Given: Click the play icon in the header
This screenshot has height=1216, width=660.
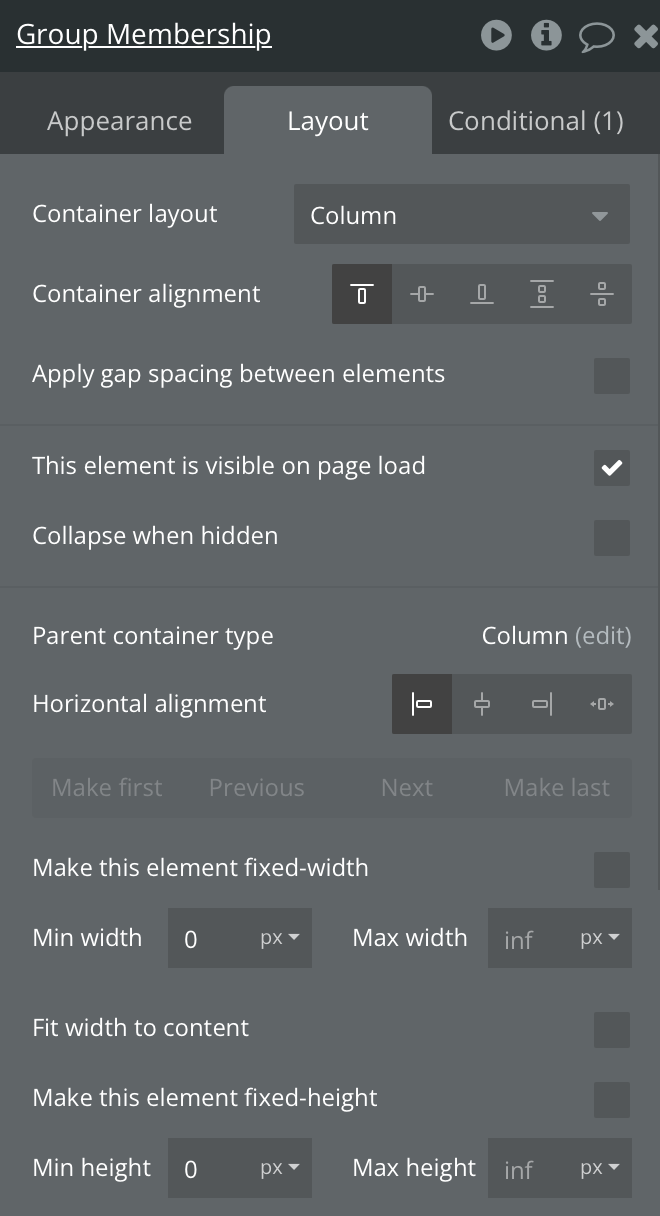Looking at the screenshot, I should [496, 36].
